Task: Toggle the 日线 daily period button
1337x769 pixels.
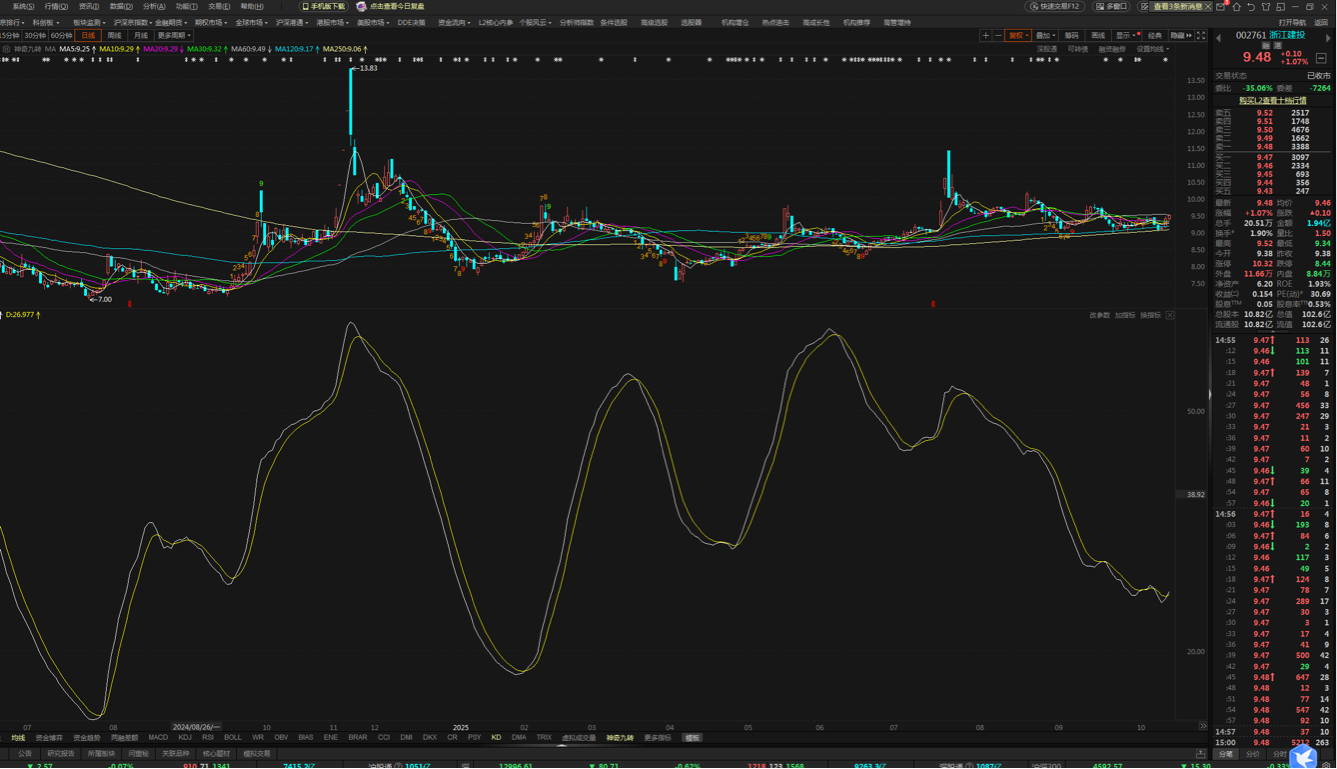Action: tap(88, 35)
